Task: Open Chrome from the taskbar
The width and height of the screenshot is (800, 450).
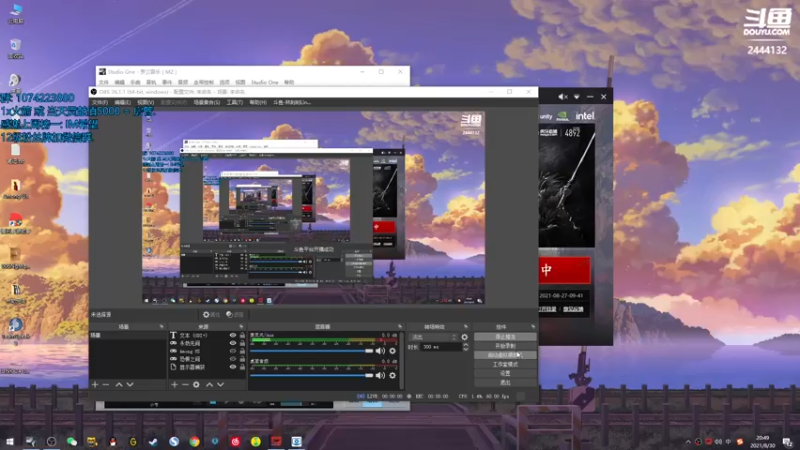Action: pos(194,441)
